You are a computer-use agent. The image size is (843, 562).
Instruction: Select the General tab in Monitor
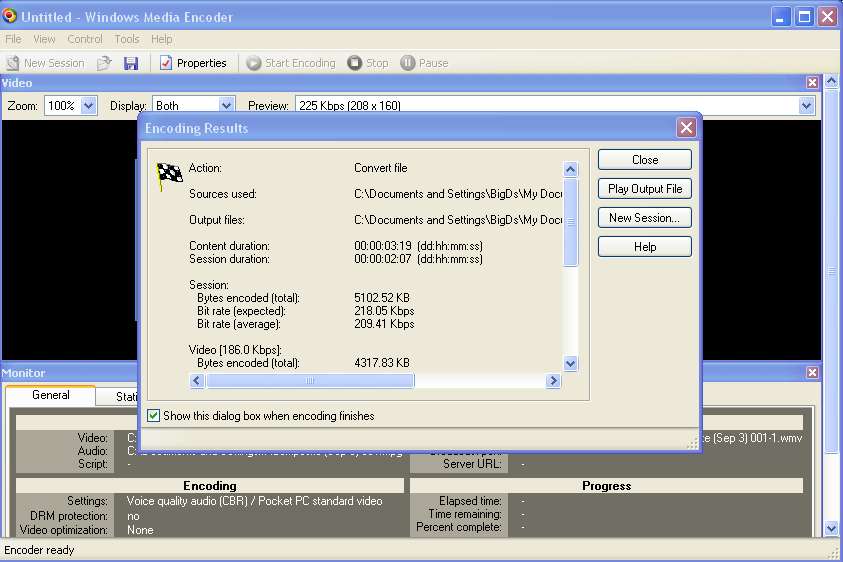(51, 395)
